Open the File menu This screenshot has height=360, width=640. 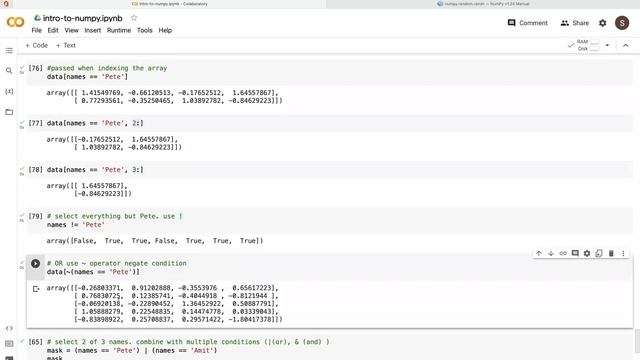(x=36, y=30)
